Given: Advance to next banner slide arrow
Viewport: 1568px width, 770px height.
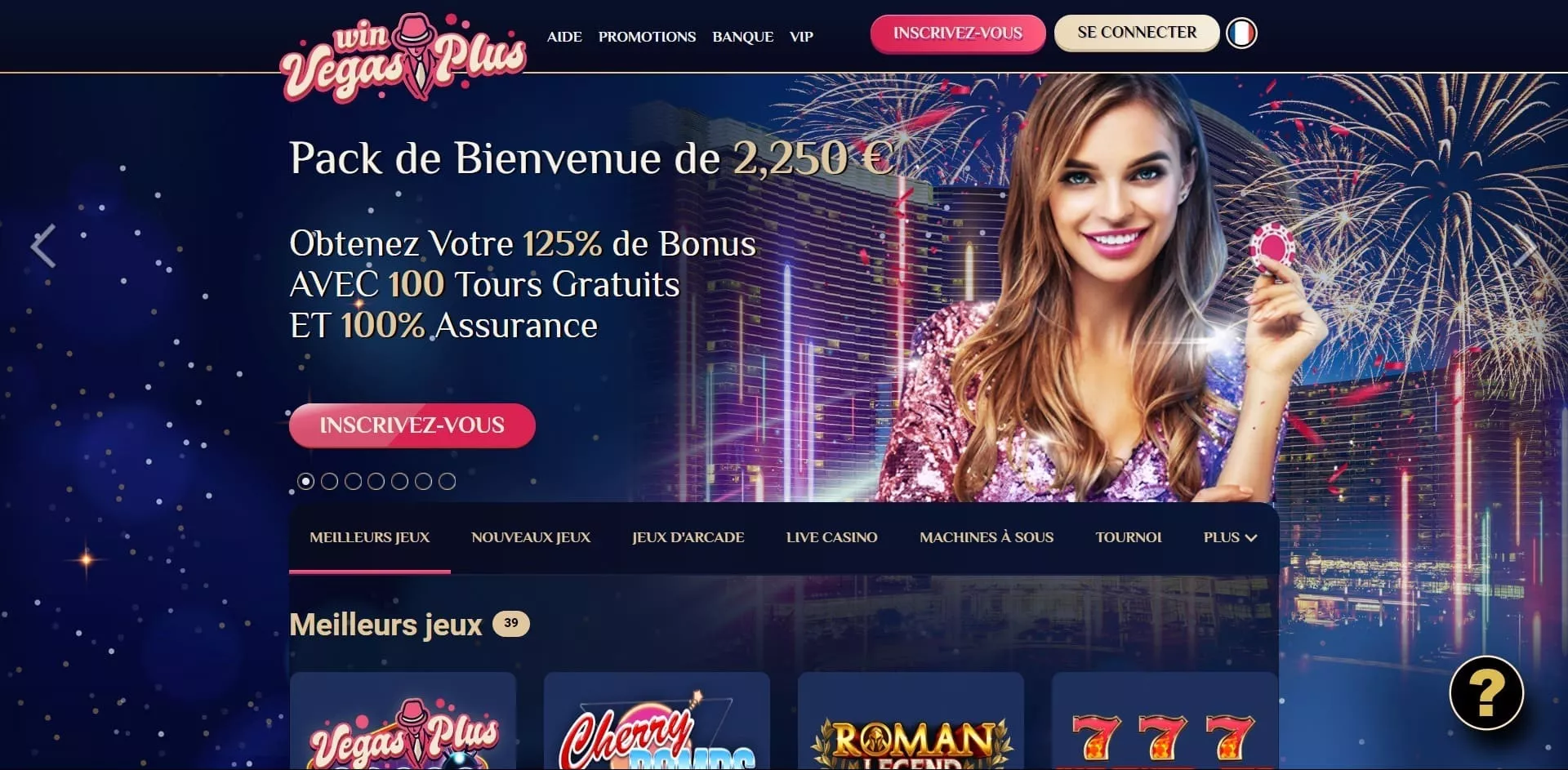Looking at the screenshot, I should coord(1525,246).
